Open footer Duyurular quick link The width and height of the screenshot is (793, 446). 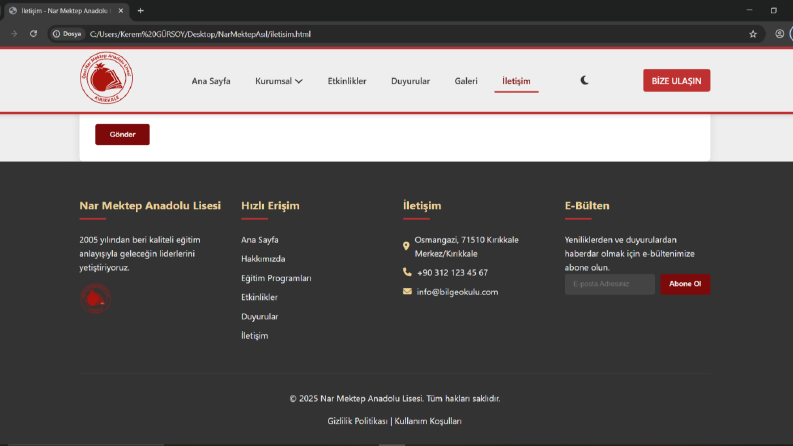tap(259, 317)
